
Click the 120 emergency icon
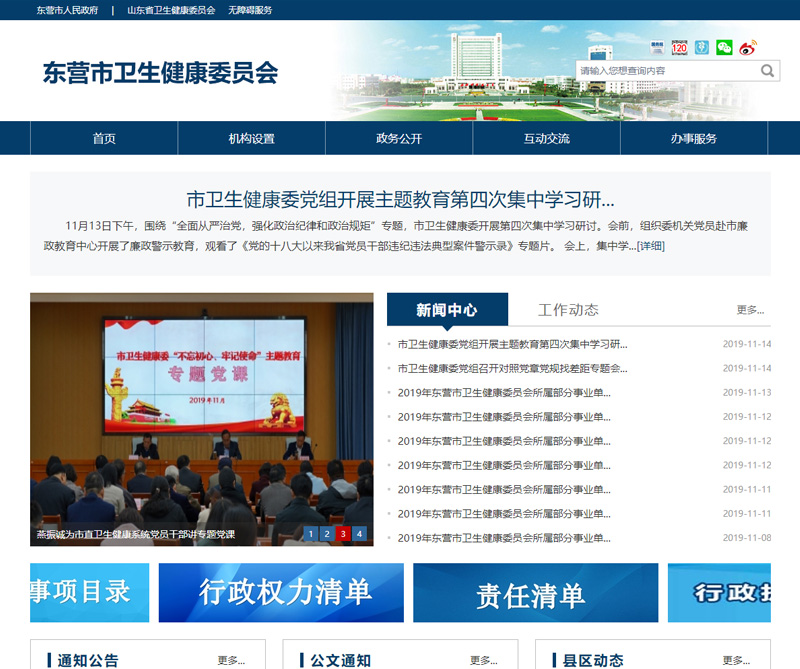click(x=679, y=47)
